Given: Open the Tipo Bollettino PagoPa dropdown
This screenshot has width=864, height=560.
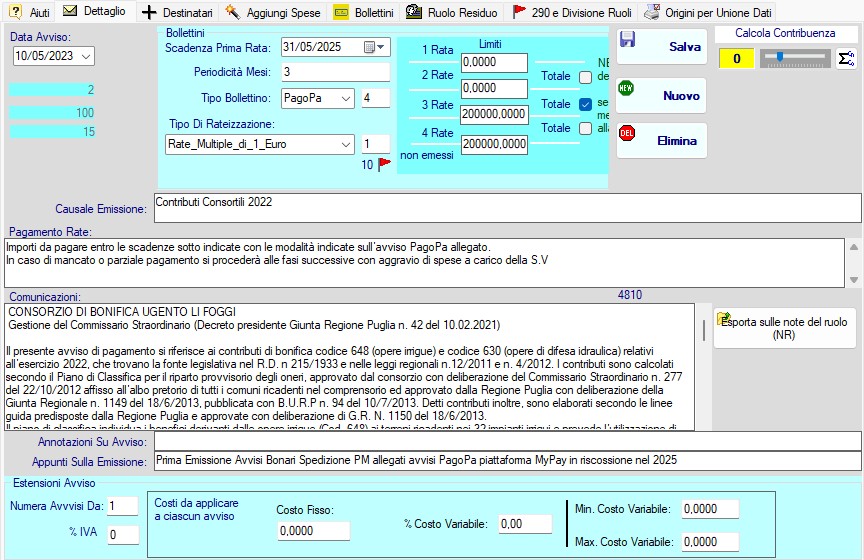Looking at the screenshot, I should [346, 98].
